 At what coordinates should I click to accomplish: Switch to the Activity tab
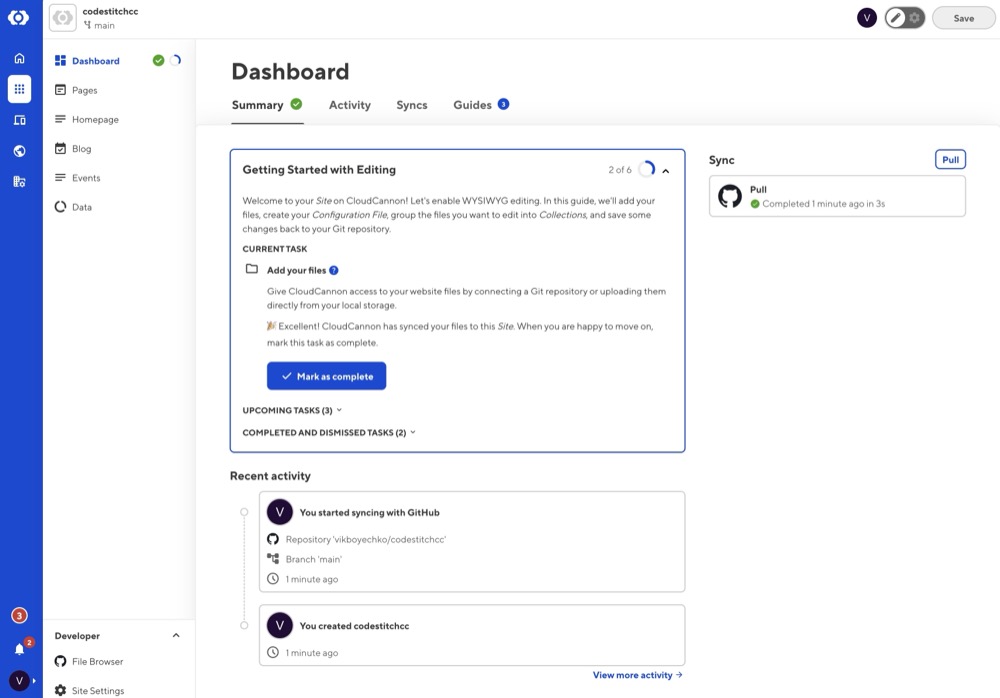pos(349,104)
